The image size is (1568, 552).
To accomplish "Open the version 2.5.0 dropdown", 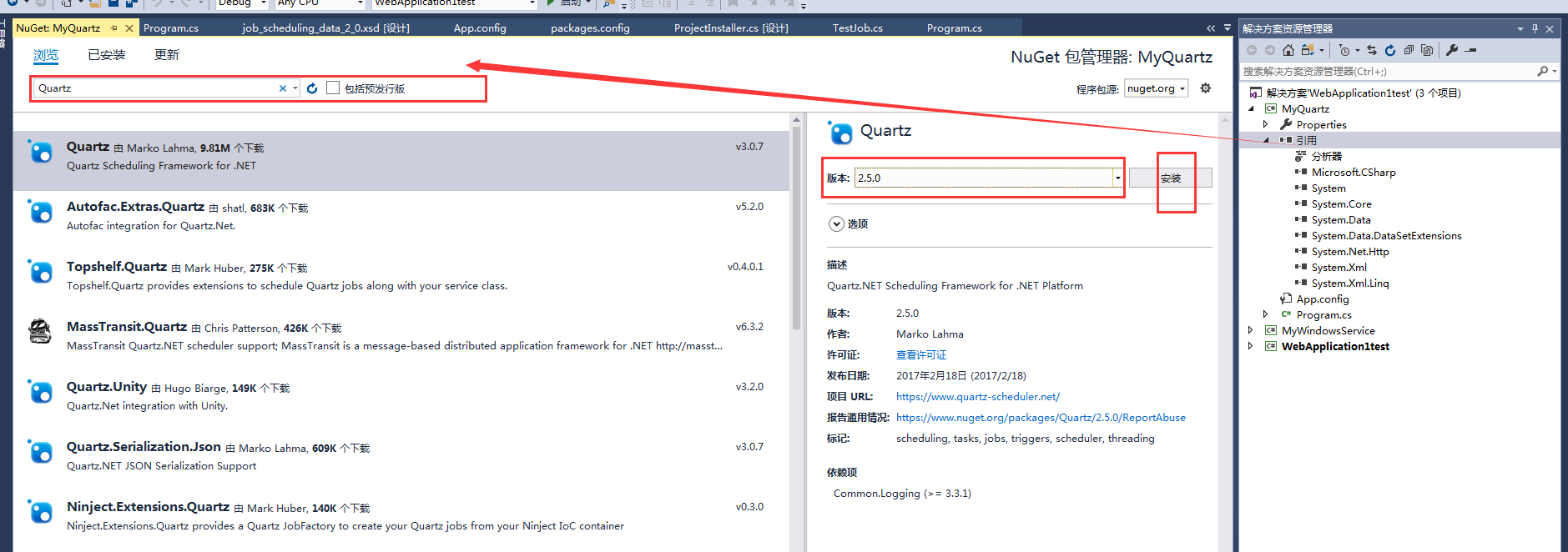I will [1117, 178].
